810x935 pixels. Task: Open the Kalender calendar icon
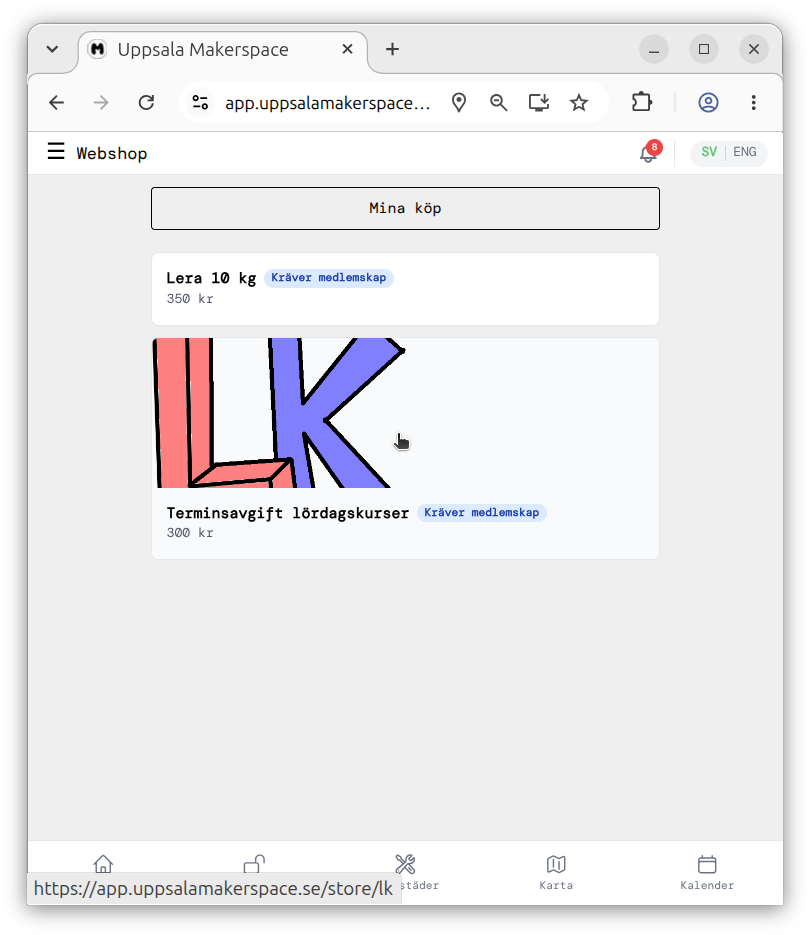[707, 863]
